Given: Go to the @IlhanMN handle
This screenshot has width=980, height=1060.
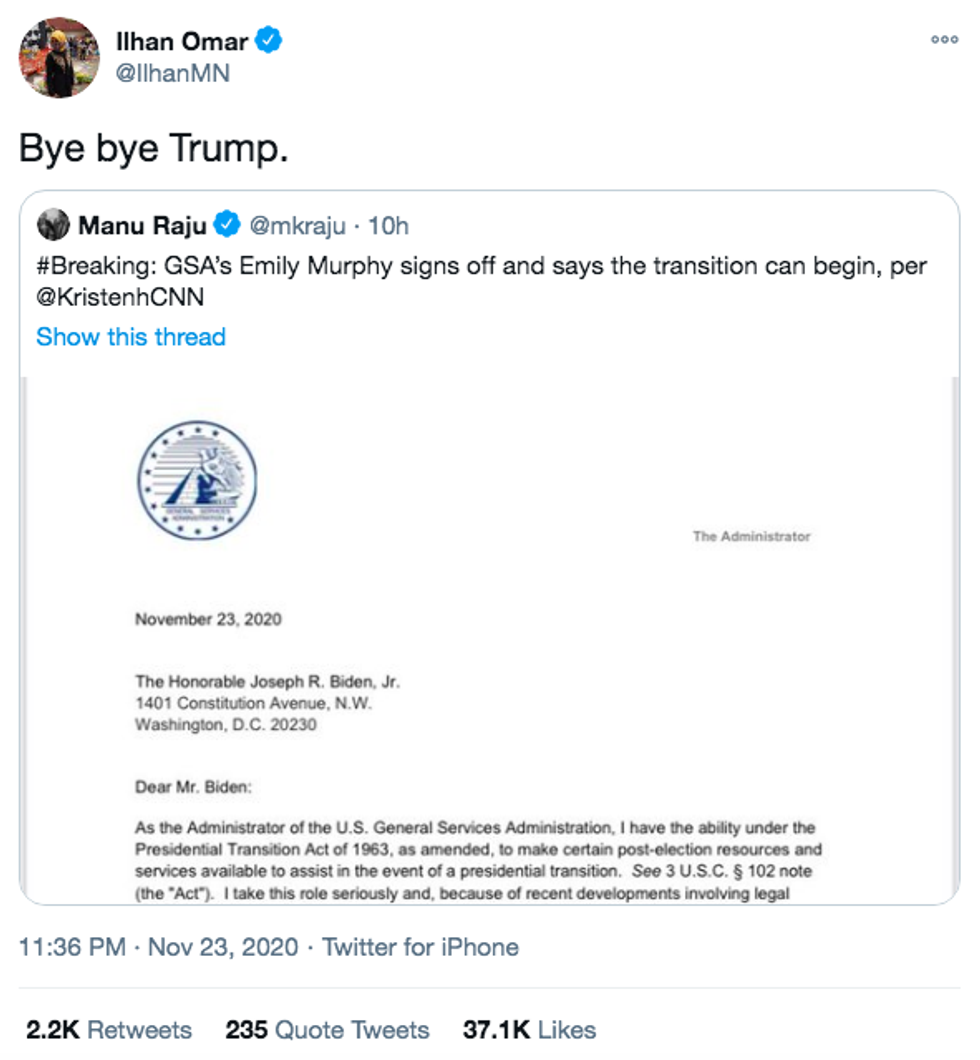Looking at the screenshot, I should click(x=174, y=73).
